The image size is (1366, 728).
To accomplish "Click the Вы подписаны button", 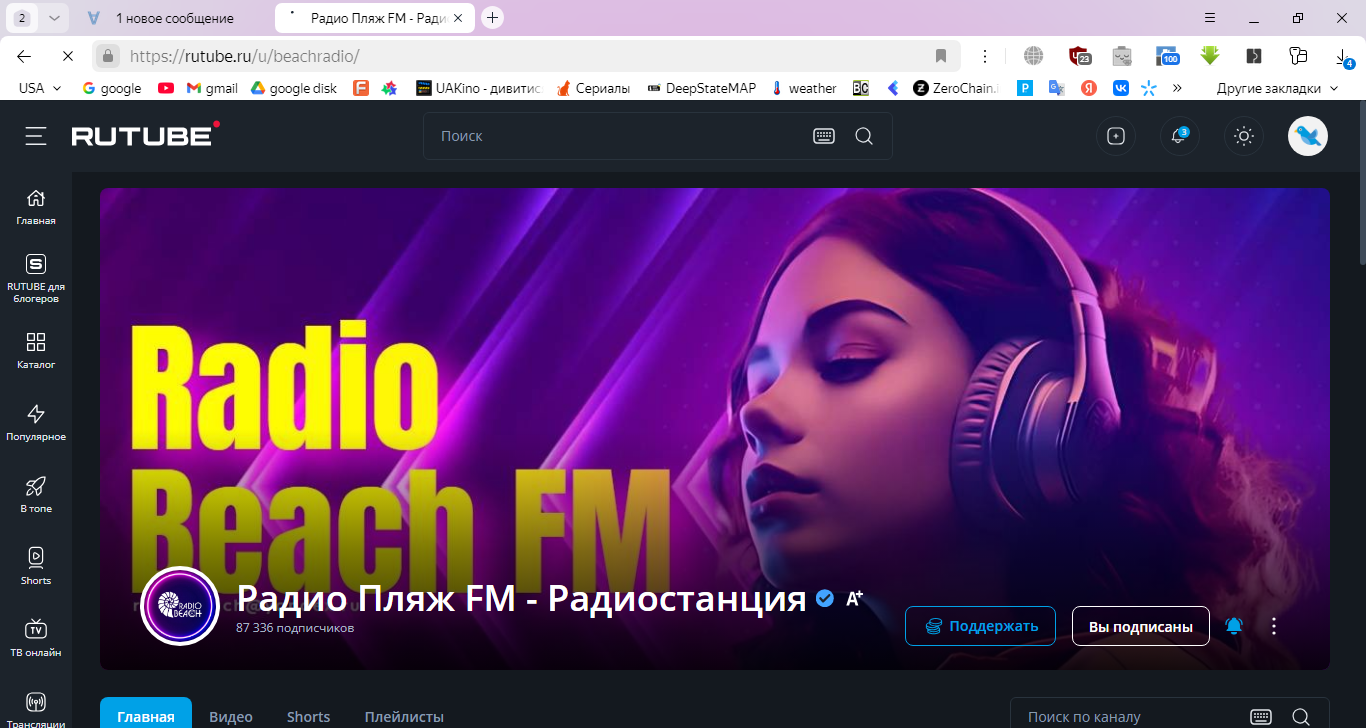I will pos(1141,626).
